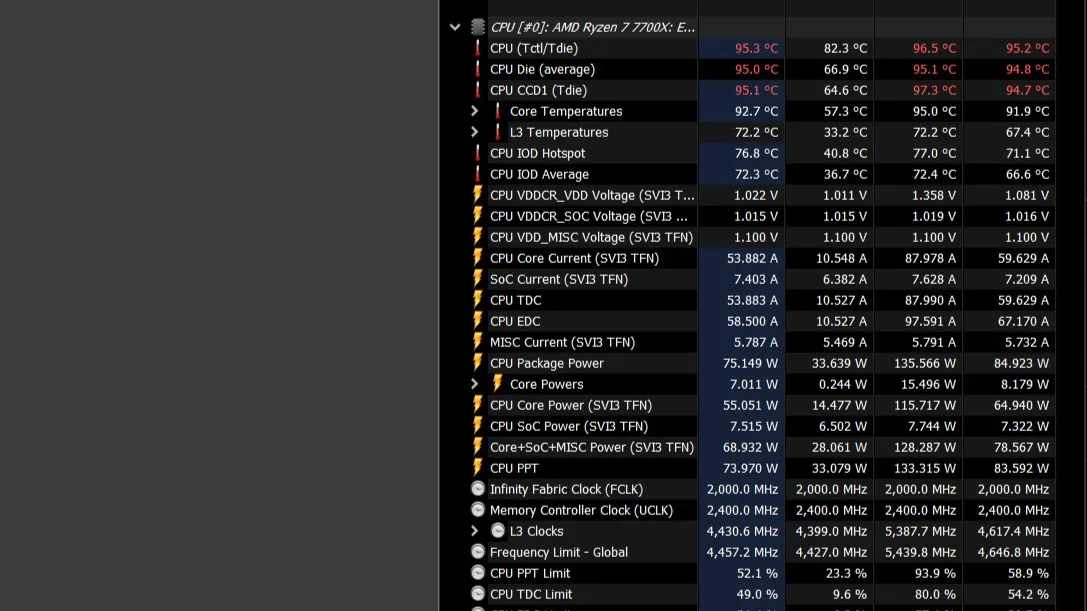Click the CPU chip icon in header
The height and width of the screenshot is (611, 1087).
(x=478, y=28)
